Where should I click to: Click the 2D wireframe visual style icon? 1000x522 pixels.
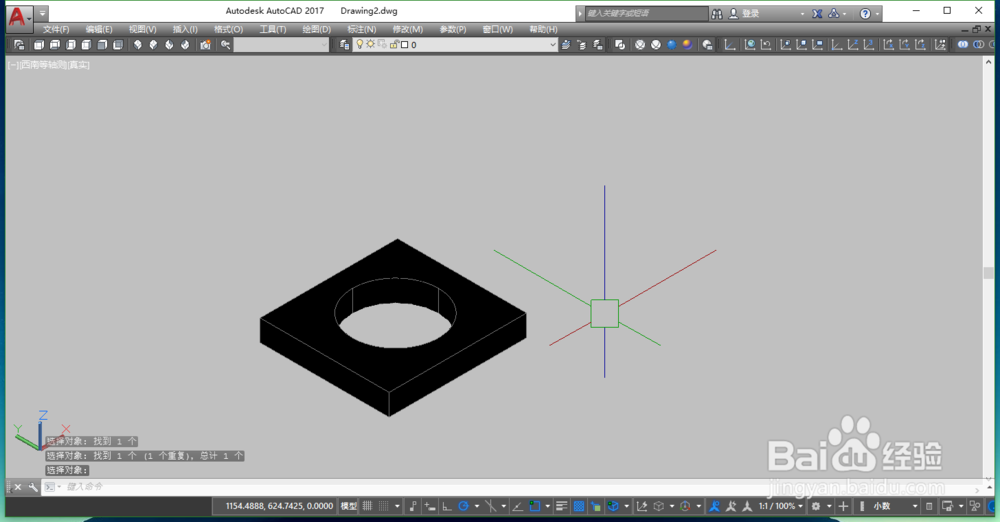pyautogui.click(x=640, y=45)
